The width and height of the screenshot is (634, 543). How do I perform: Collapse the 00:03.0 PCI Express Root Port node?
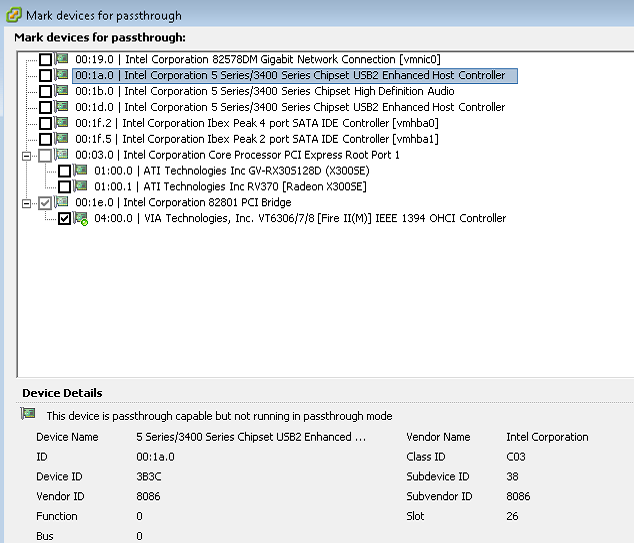pos(27,156)
